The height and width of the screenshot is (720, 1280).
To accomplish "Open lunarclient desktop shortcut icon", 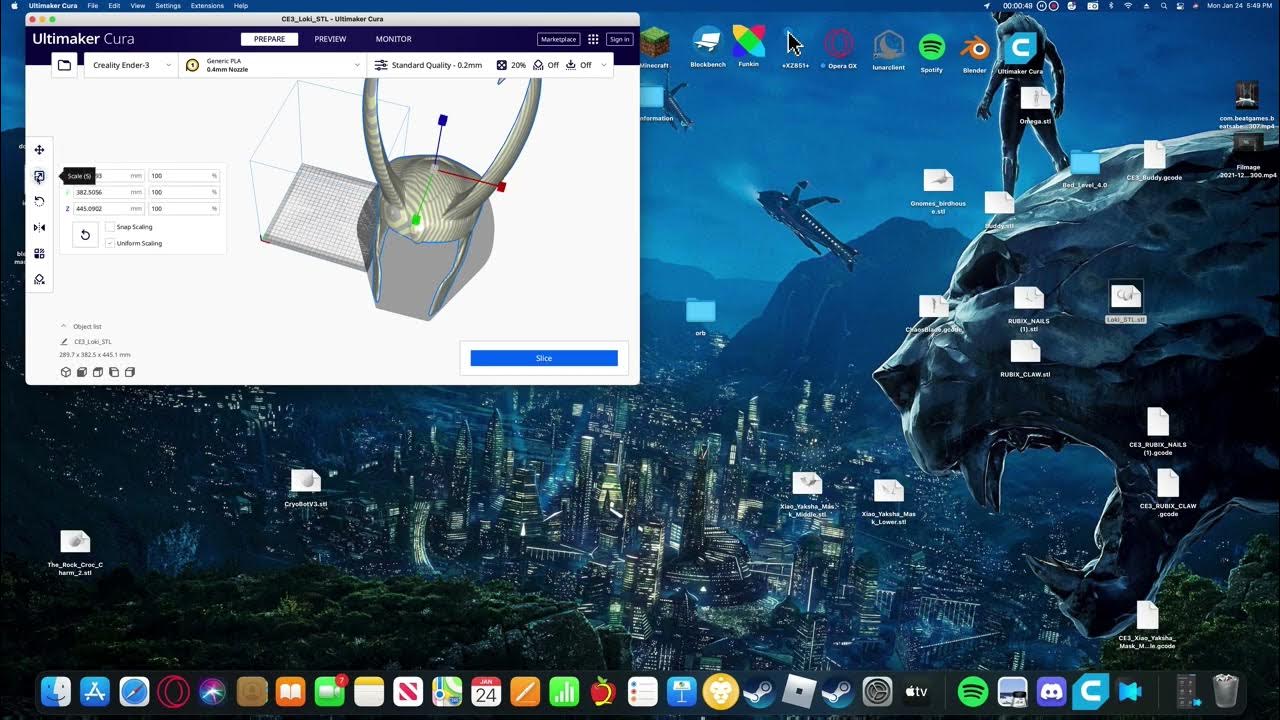I will (x=888, y=45).
